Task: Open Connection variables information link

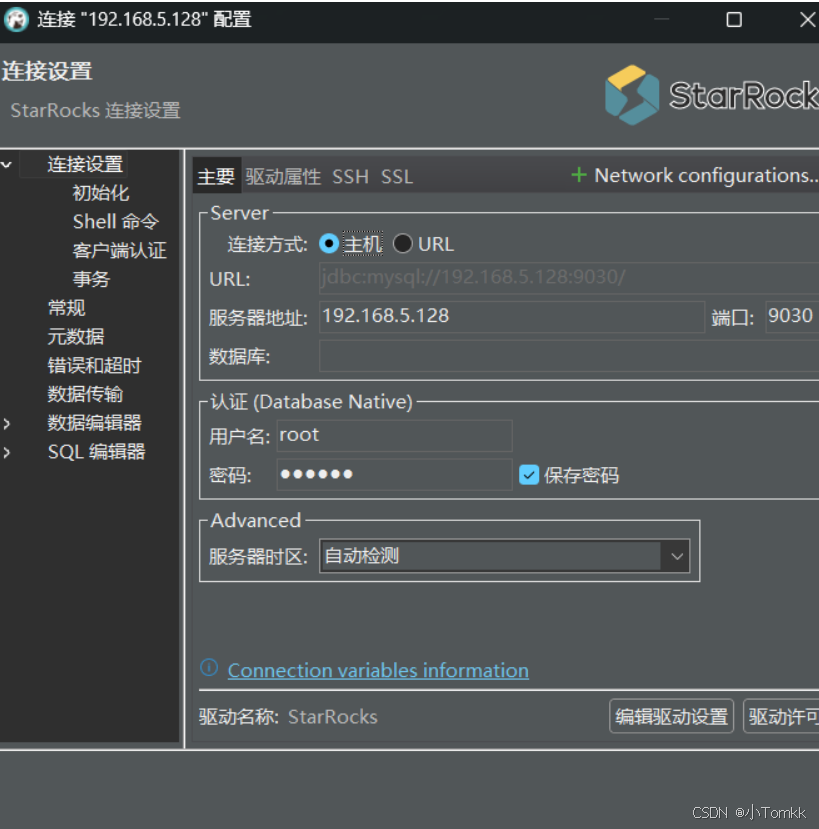Action: click(x=378, y=670)
